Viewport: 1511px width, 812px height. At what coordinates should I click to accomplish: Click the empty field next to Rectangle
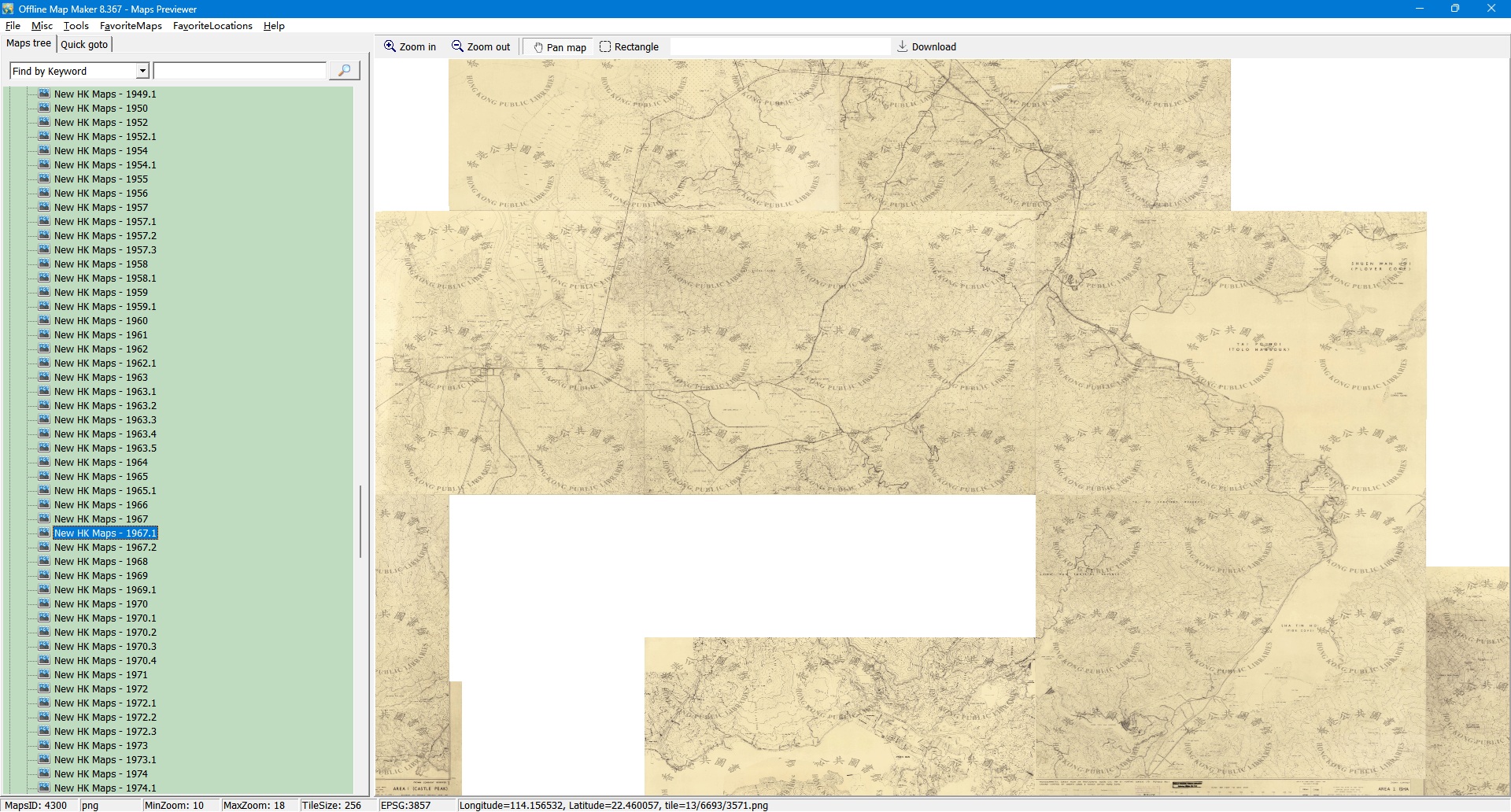779,46
